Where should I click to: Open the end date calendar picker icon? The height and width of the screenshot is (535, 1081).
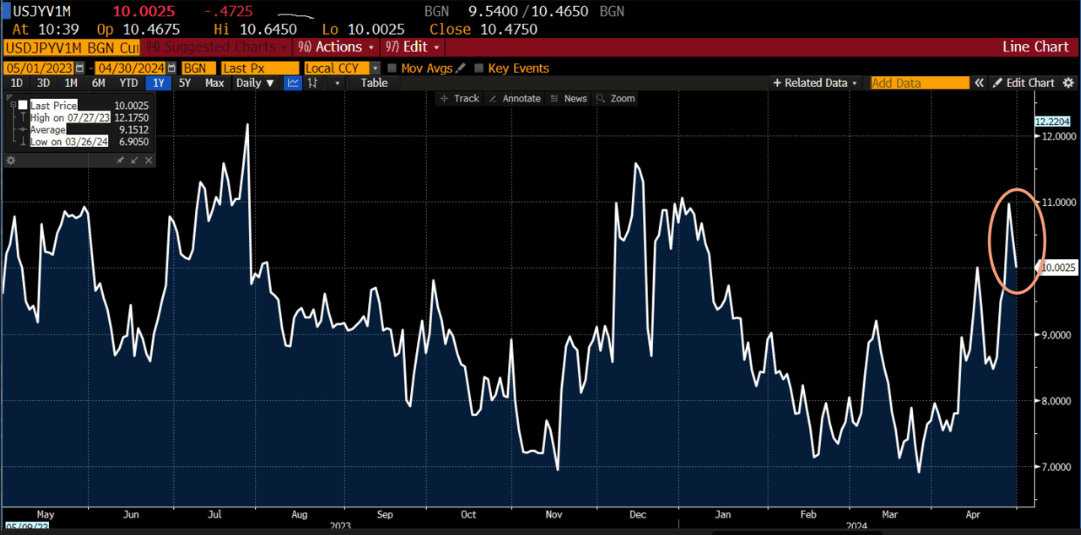pyautogui.click(x=171, y=68)
